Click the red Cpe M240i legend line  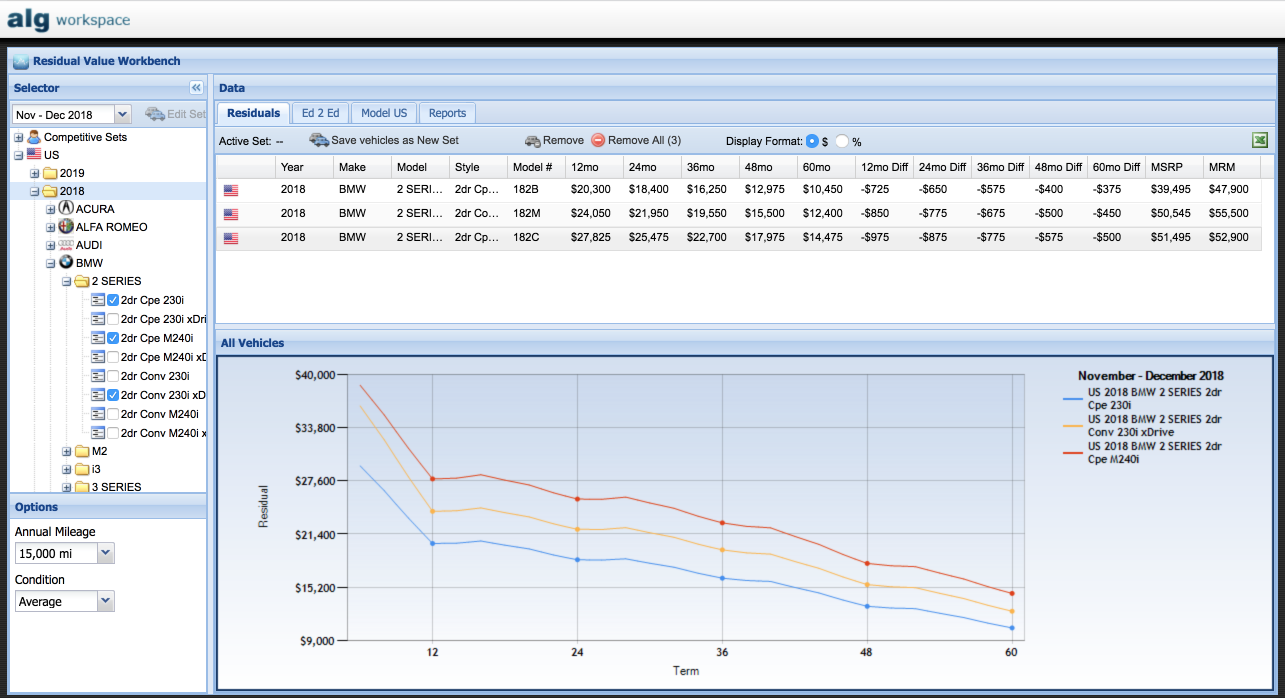tap(1073, 452)
